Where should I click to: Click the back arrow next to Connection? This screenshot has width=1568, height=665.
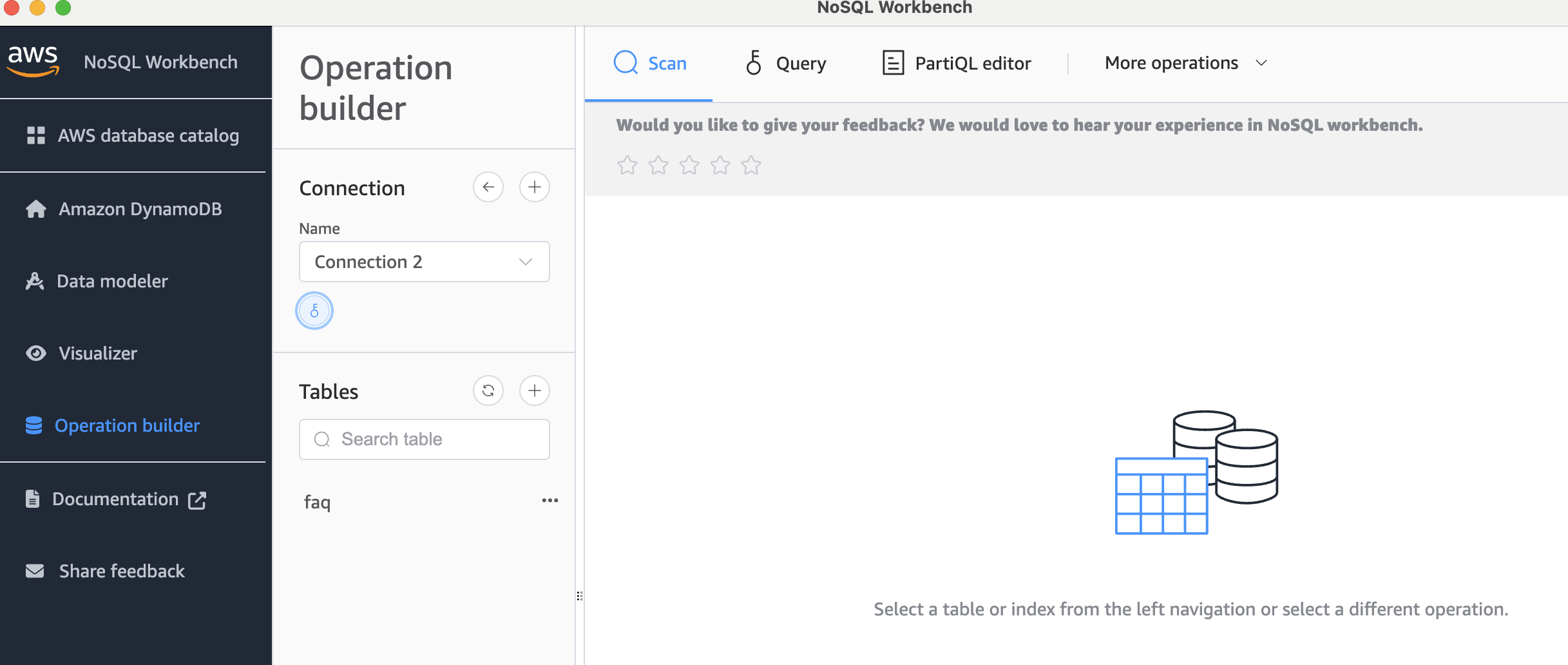pyautogui.click(x=488, y=187)
